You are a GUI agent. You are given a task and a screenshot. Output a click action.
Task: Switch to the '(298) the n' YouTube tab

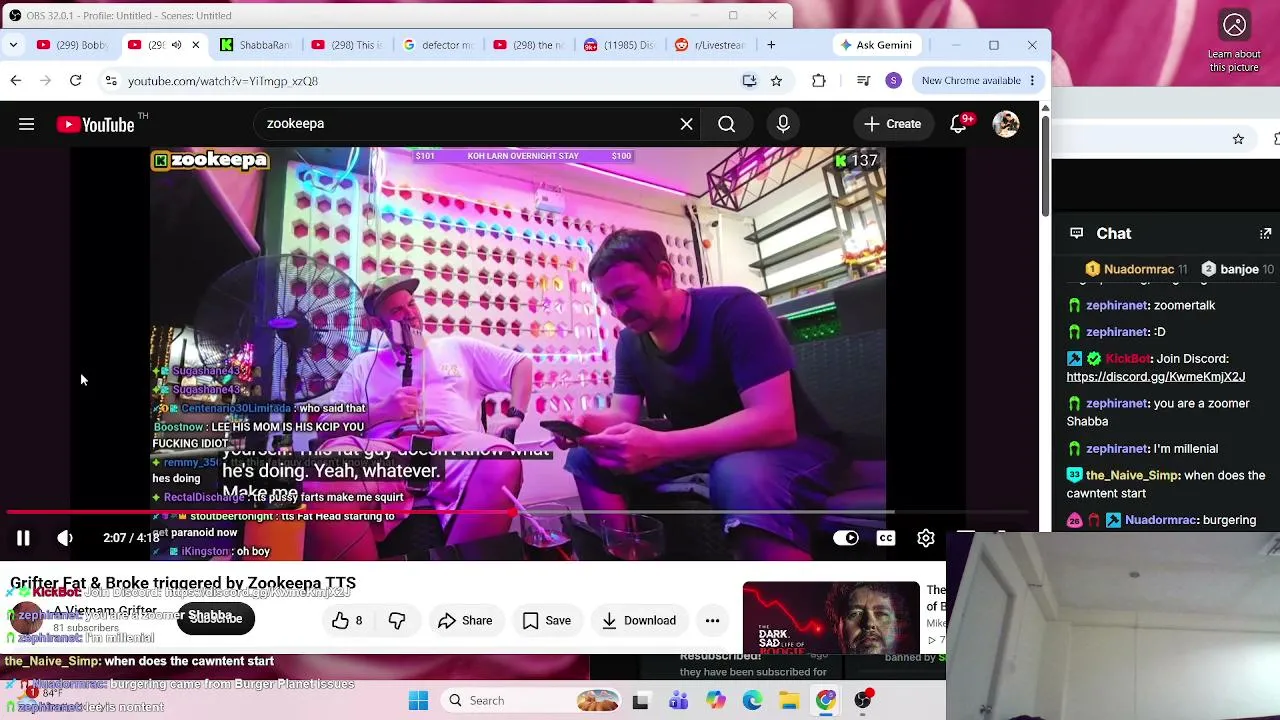click(529, 45)
